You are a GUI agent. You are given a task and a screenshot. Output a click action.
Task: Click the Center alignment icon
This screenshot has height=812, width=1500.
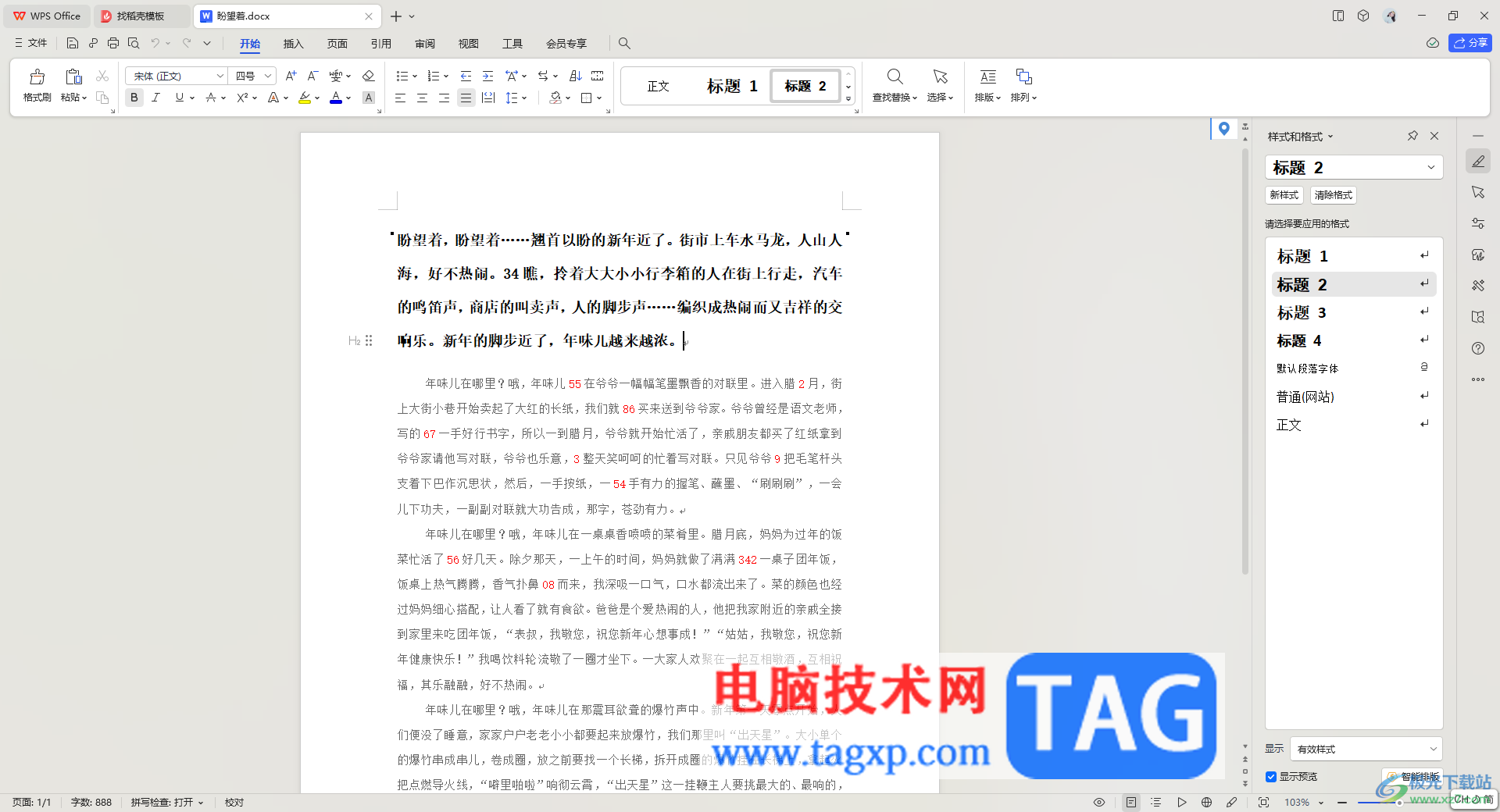coord(422,98)
